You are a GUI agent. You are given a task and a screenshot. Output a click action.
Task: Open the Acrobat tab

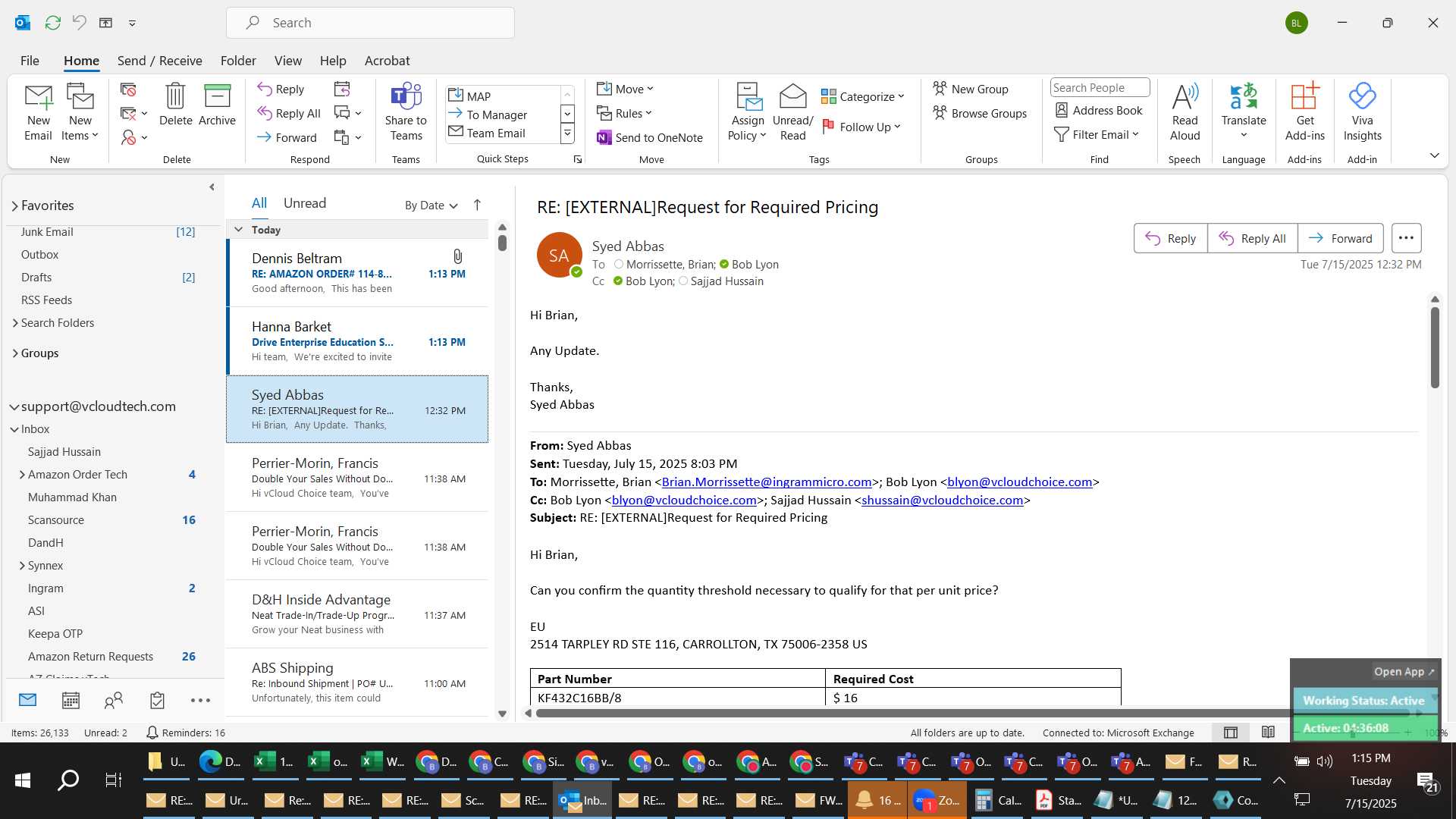point(387,61)
